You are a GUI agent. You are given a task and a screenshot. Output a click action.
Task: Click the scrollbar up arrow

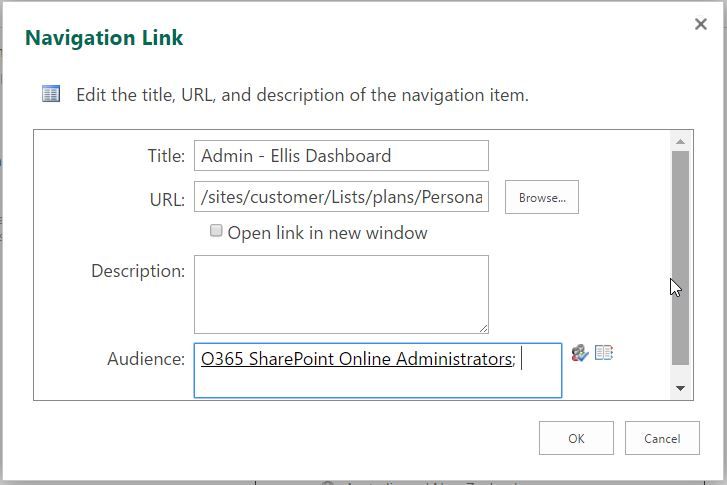[x=680, y=141]
